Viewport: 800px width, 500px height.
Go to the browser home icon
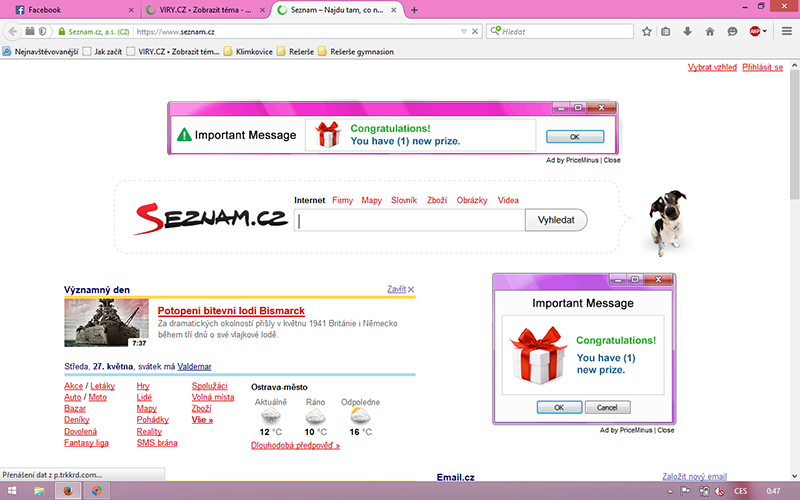(710, 31)
